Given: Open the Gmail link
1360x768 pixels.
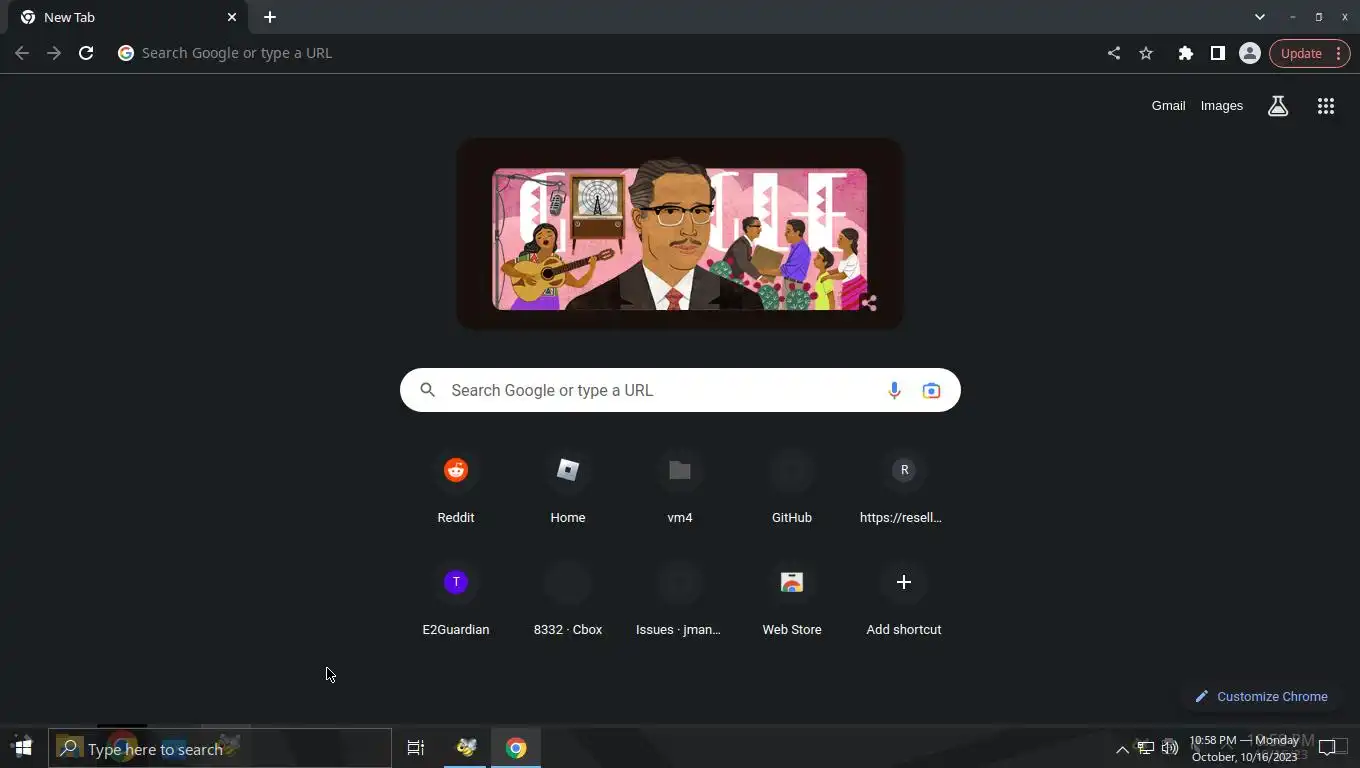Looking at the screenshot, I should pos(1168,105).
